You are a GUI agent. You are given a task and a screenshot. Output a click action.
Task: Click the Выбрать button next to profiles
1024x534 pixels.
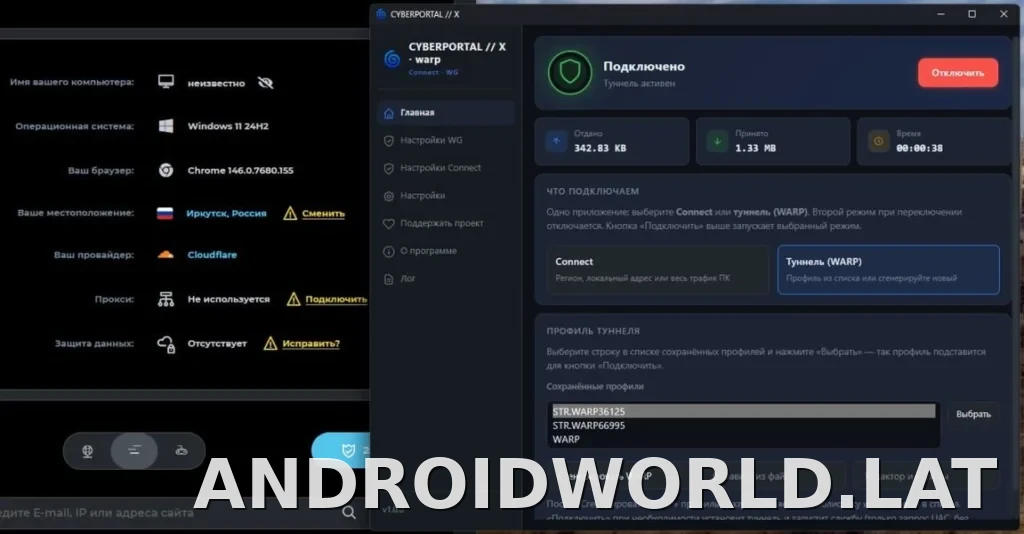tap(972, 414)
